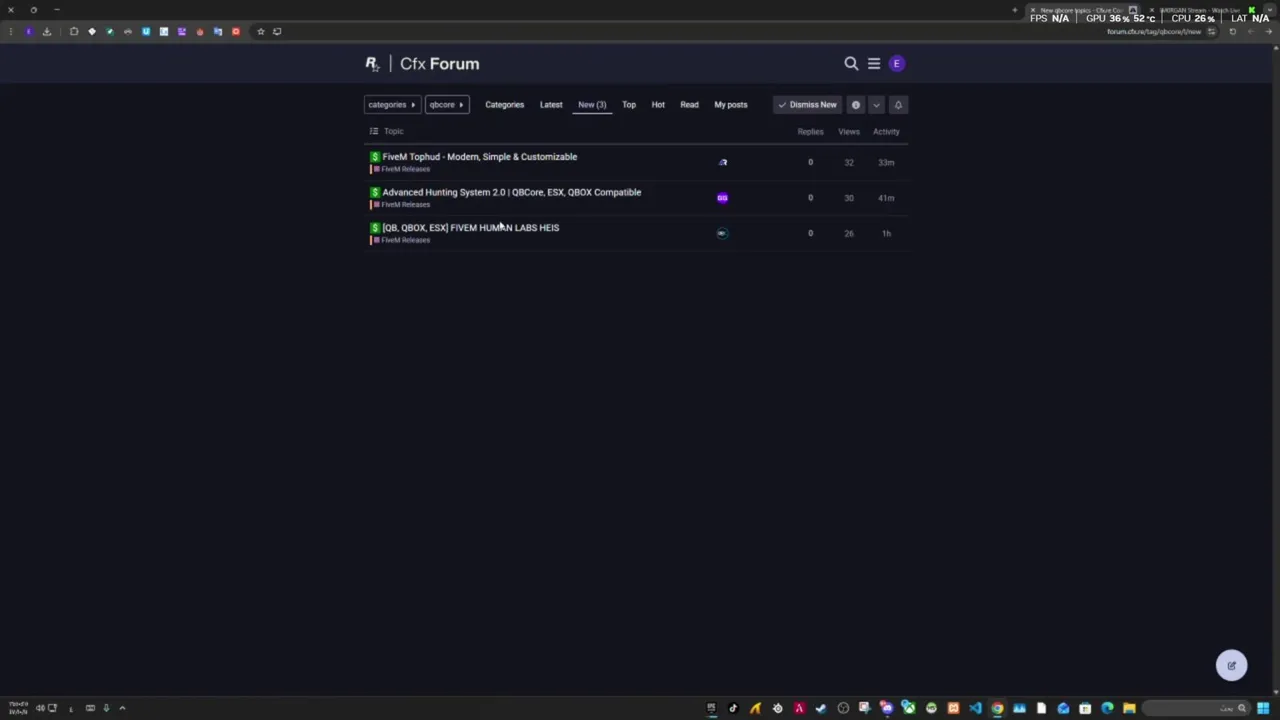Open user profile avatar 'E' in forum header
Screen dimensions: 1280x720
[x=897, y=64]
